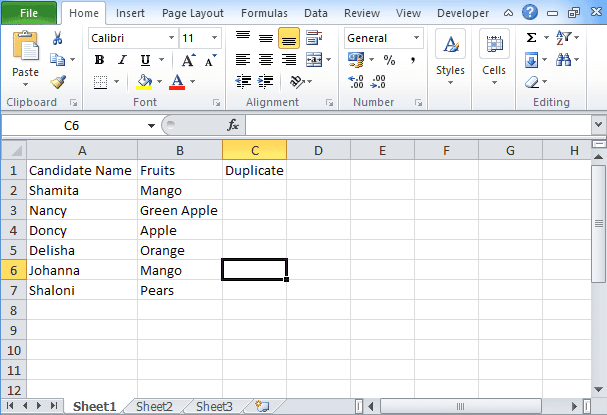
Task: Toggle Bottom Align highlighted button
Action: click(289, 38)
